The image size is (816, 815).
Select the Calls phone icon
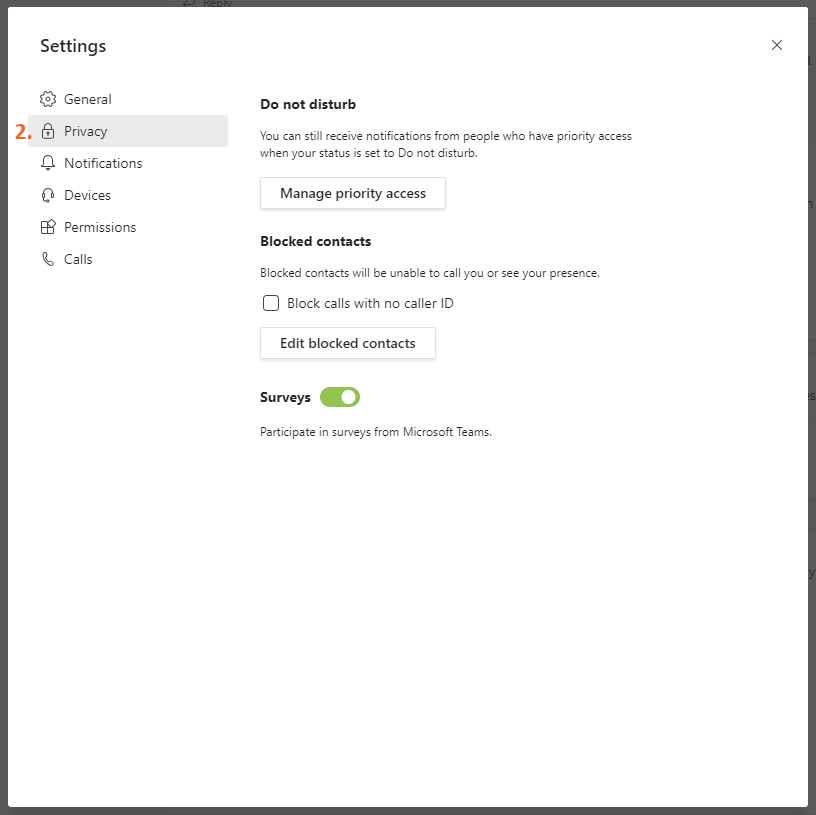point(47,259)
